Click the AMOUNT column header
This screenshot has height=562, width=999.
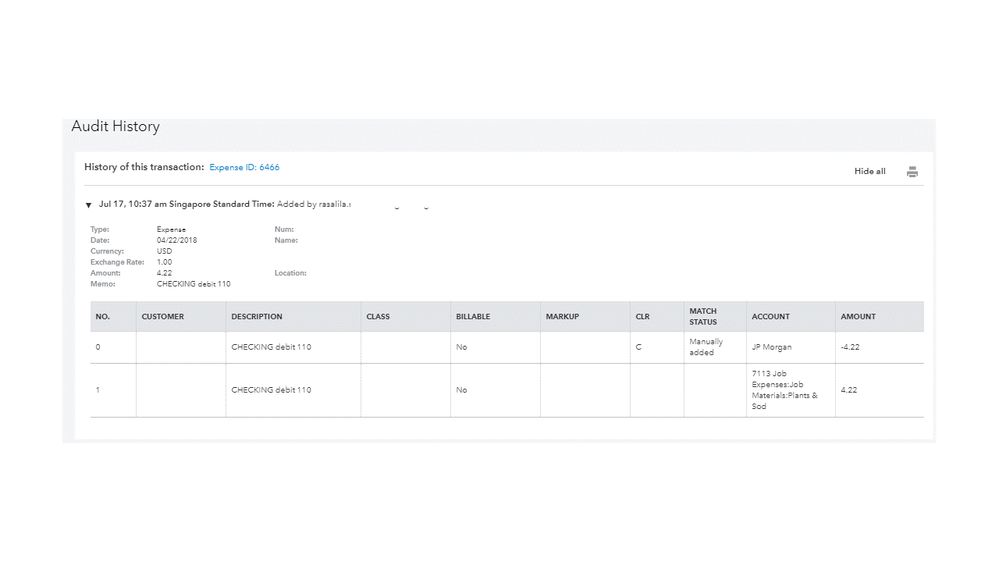tap(858, 317)
